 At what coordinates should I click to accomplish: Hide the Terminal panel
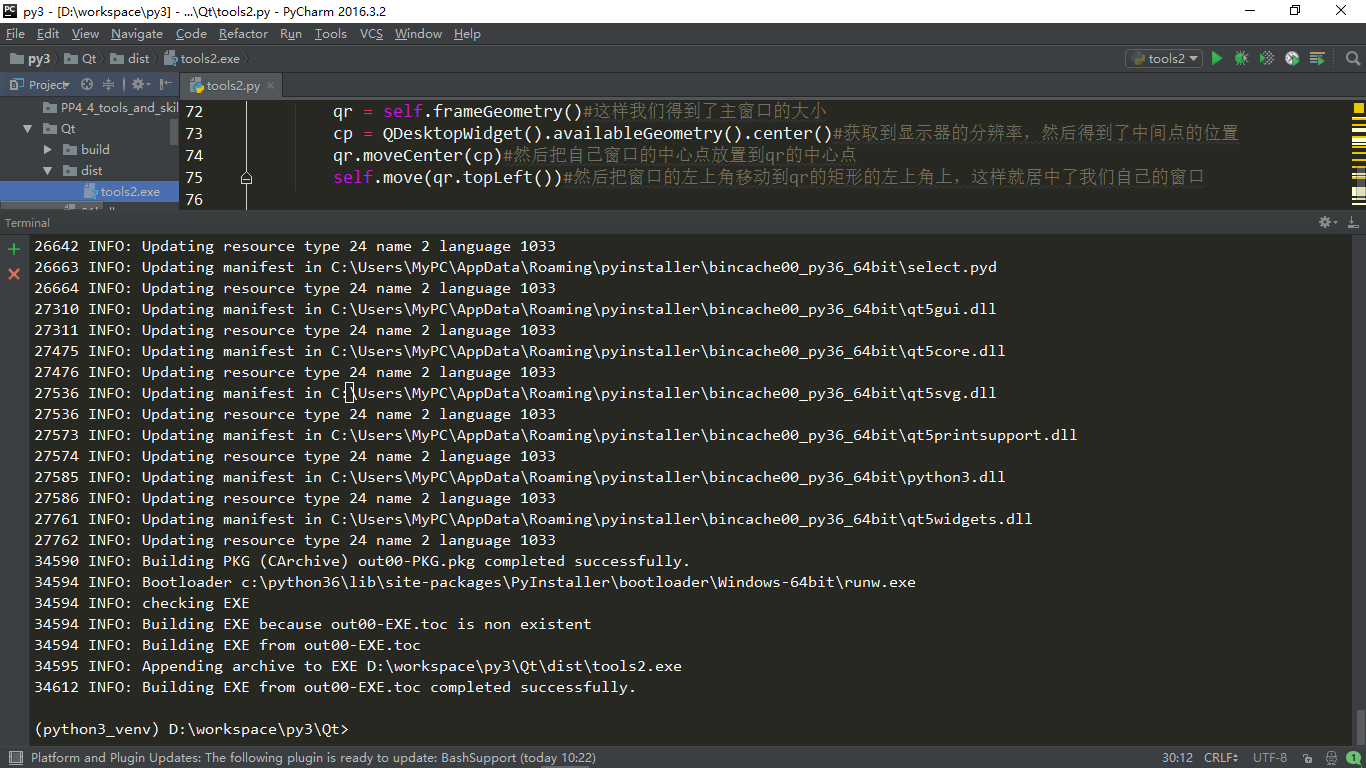[1351, 222]
